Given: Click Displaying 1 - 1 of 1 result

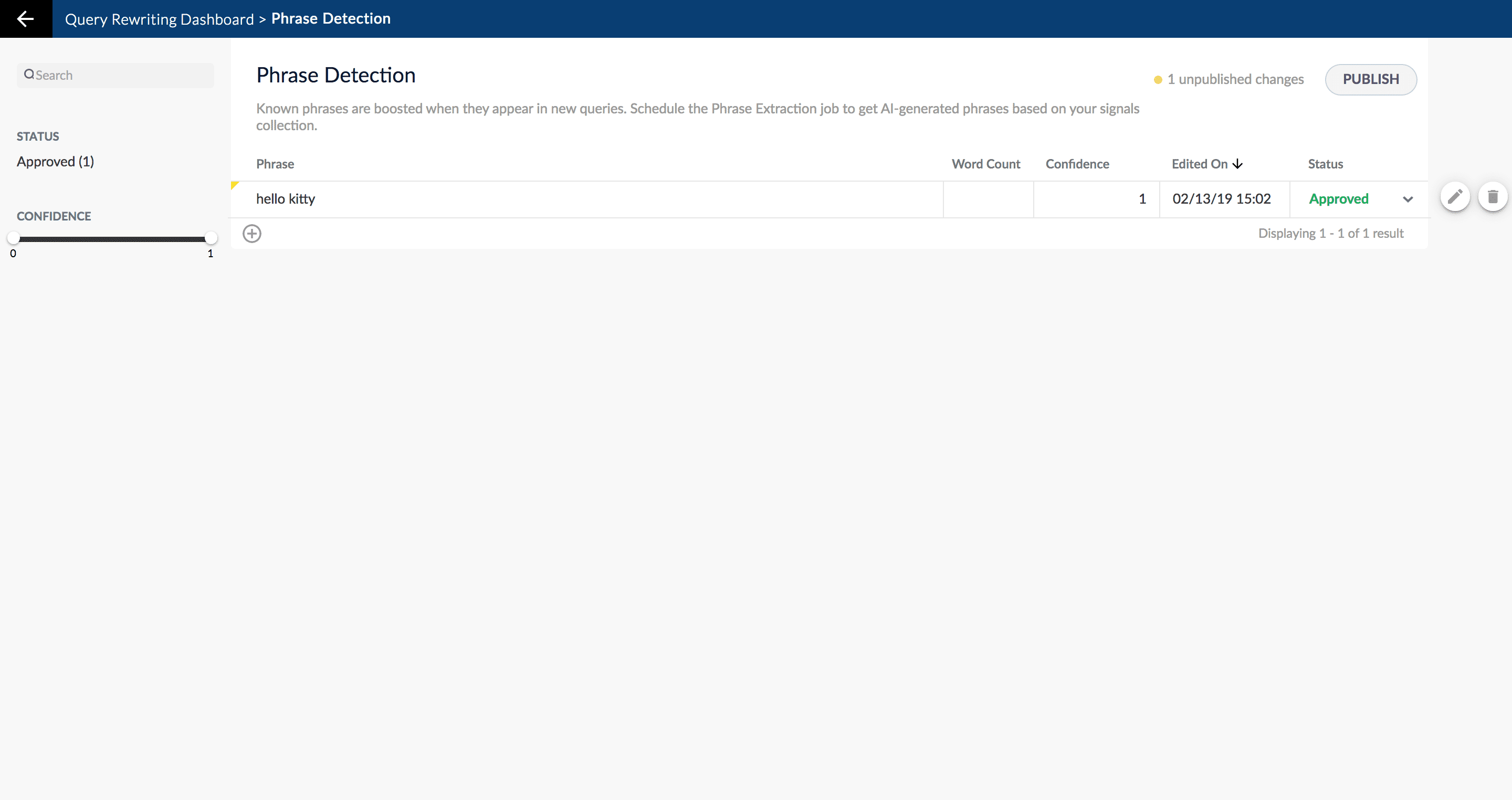Looking at the screenshot, I should coord(1331,233).
